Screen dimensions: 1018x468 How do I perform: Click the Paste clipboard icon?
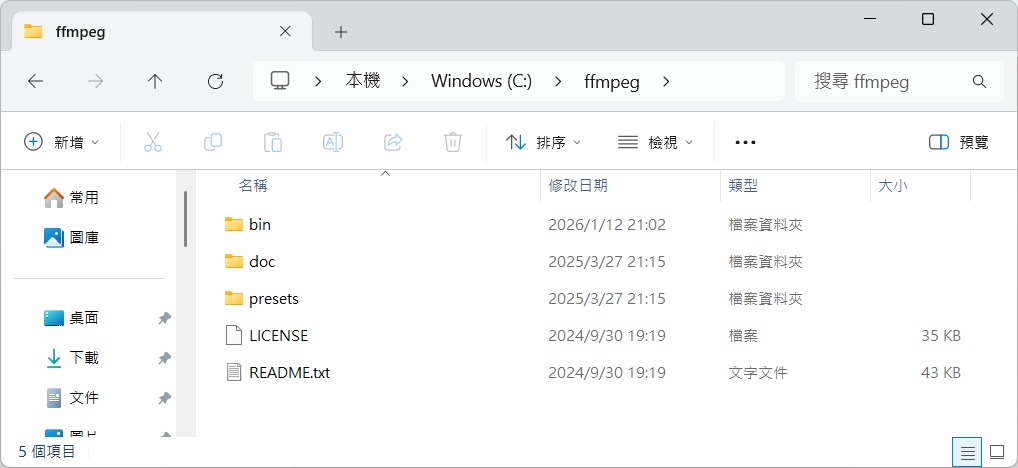(273, 142)
